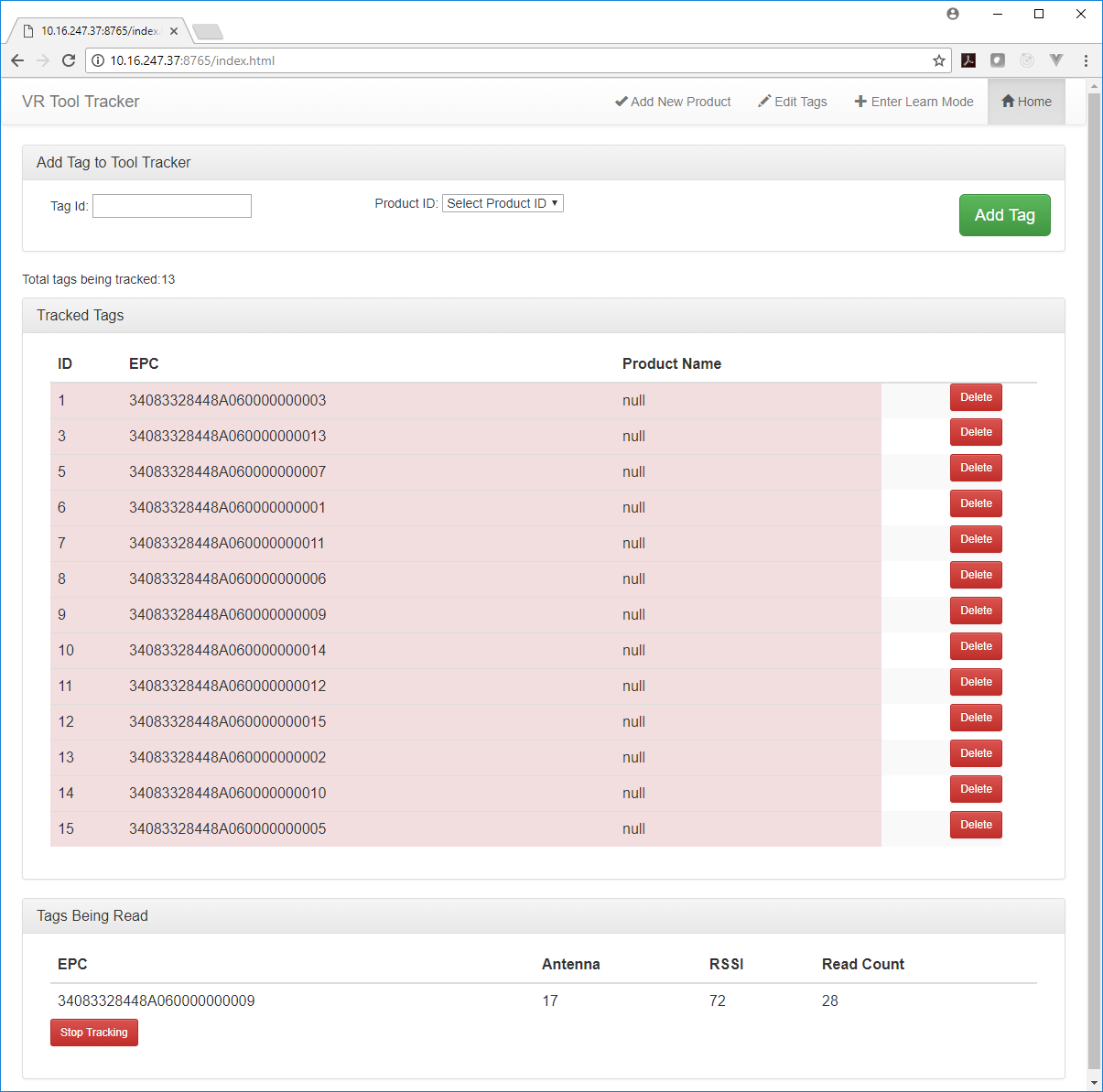Viewport: 1103px width, 1092px height.
Task: Open the Adobe Acrobat extension icon
Action: pos(968,60)
